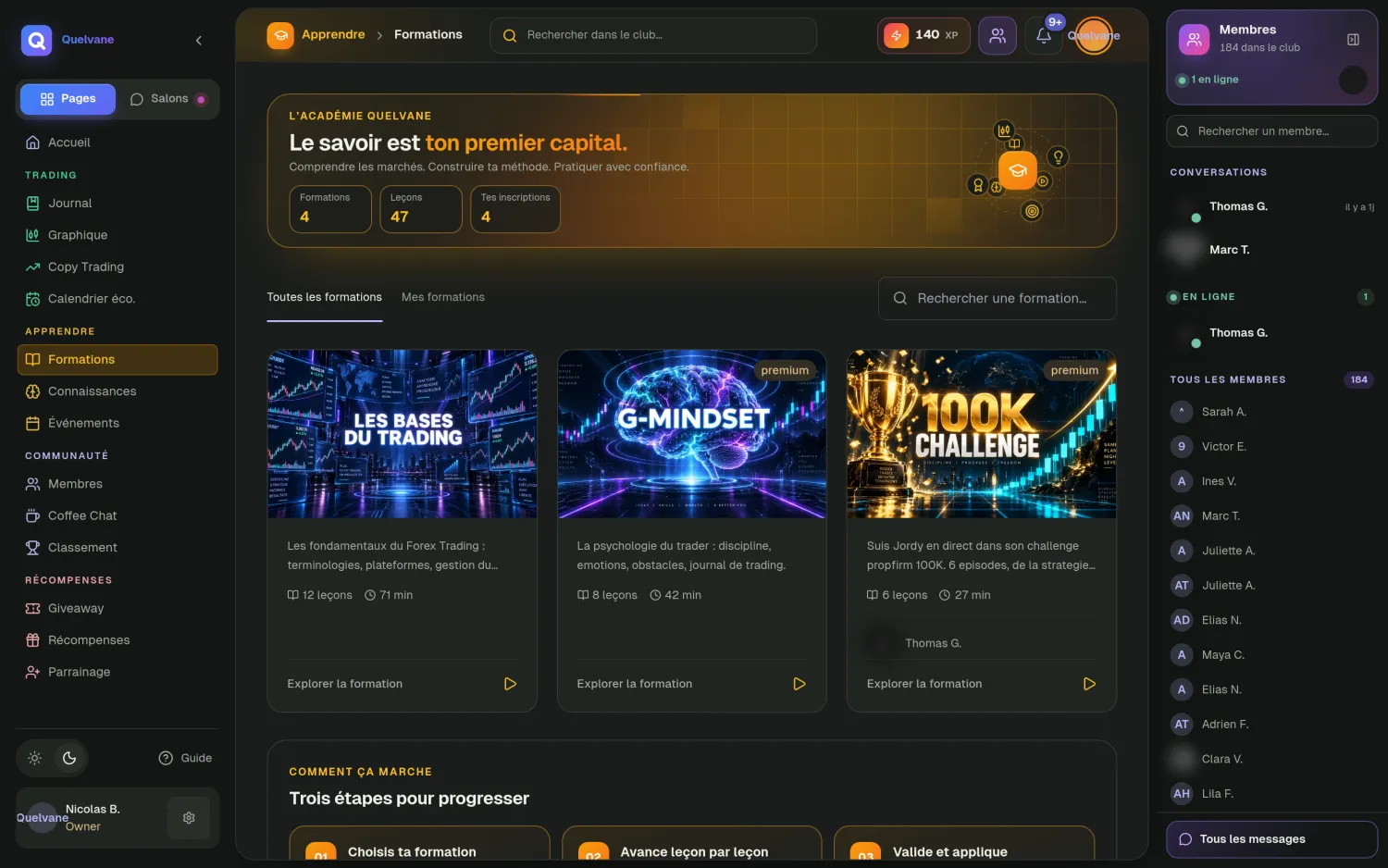This screenshot has height=868, width=1388.
Task: Select member Maya C.
Action: pos(1272,655)
